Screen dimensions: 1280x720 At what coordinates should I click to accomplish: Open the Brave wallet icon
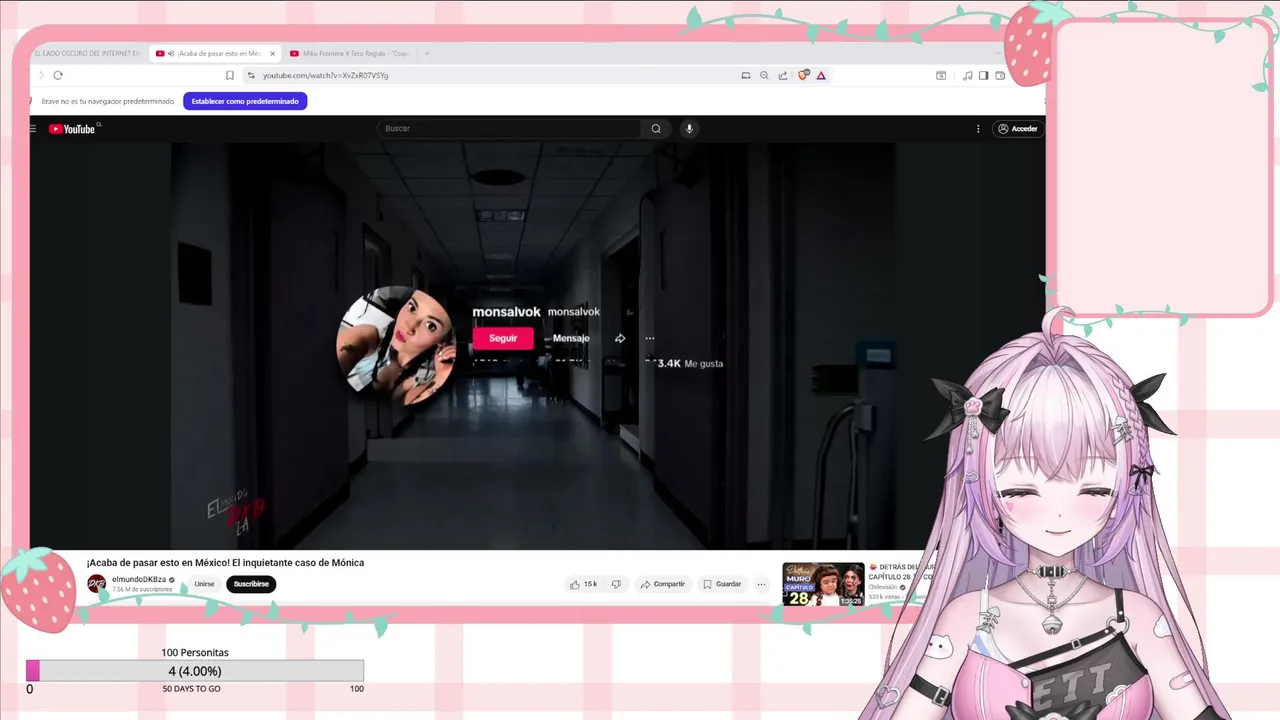1000,75
